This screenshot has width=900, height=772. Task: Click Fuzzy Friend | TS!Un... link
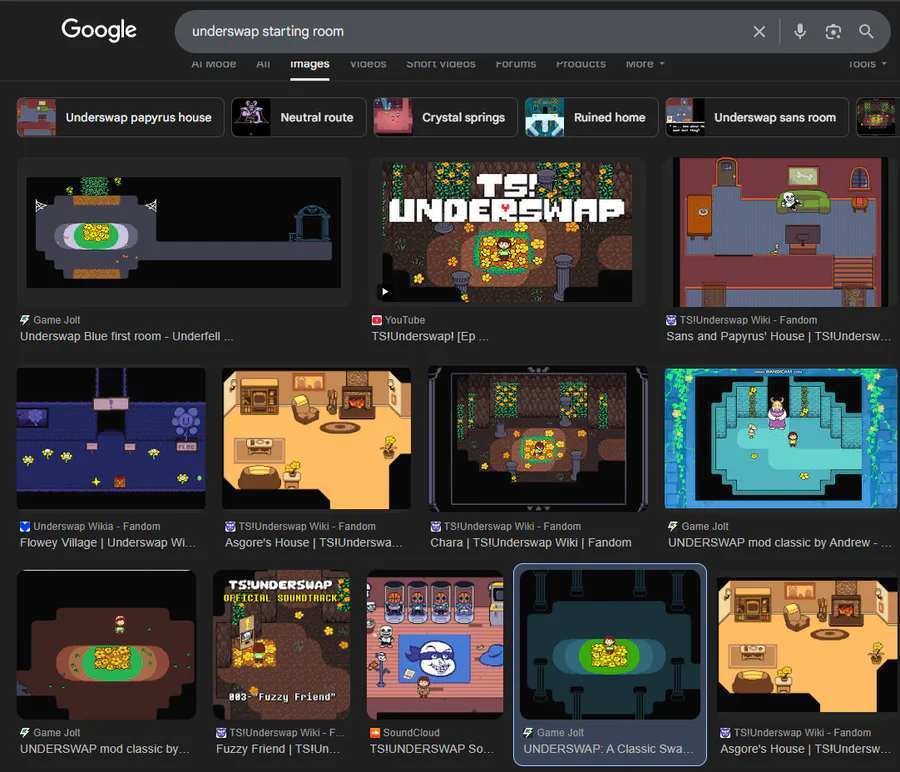click(x=278, y=749)
